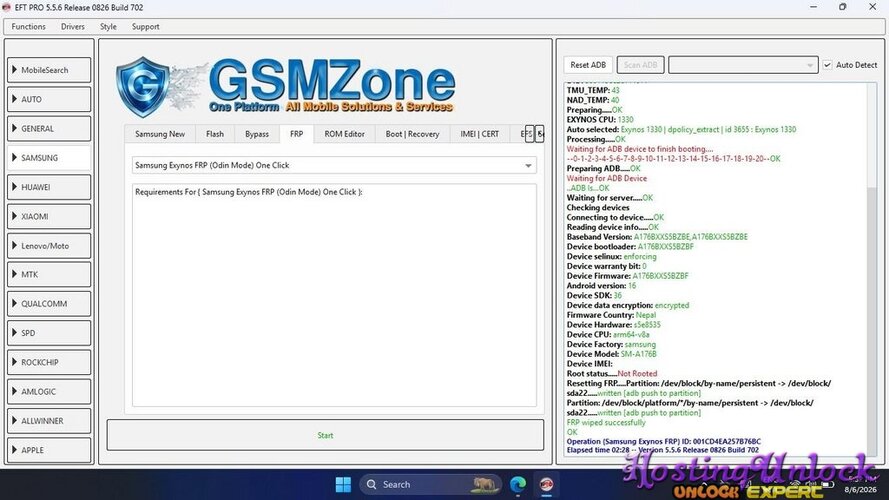Click the GSMZone shield logo
The width and height of the screenshot is (889, 500).
point(142,86)
